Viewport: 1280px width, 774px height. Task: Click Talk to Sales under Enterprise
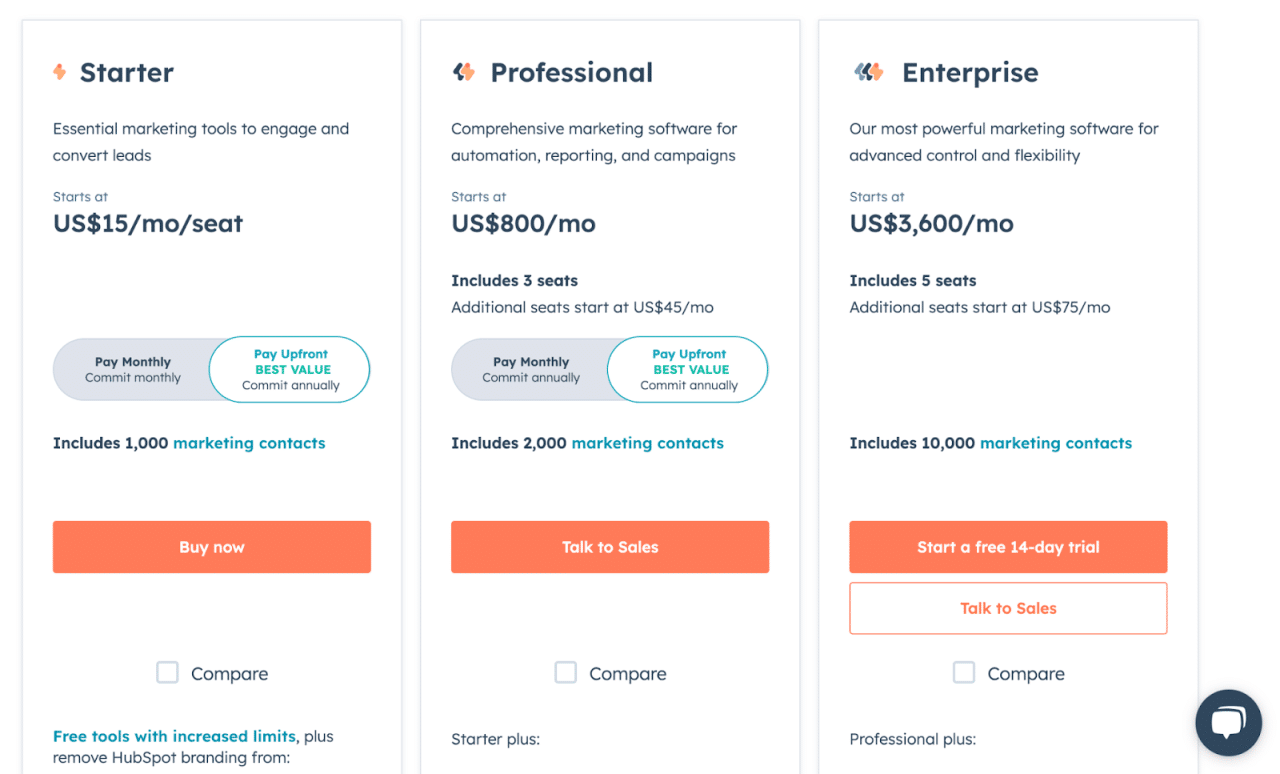[1008, 608]
